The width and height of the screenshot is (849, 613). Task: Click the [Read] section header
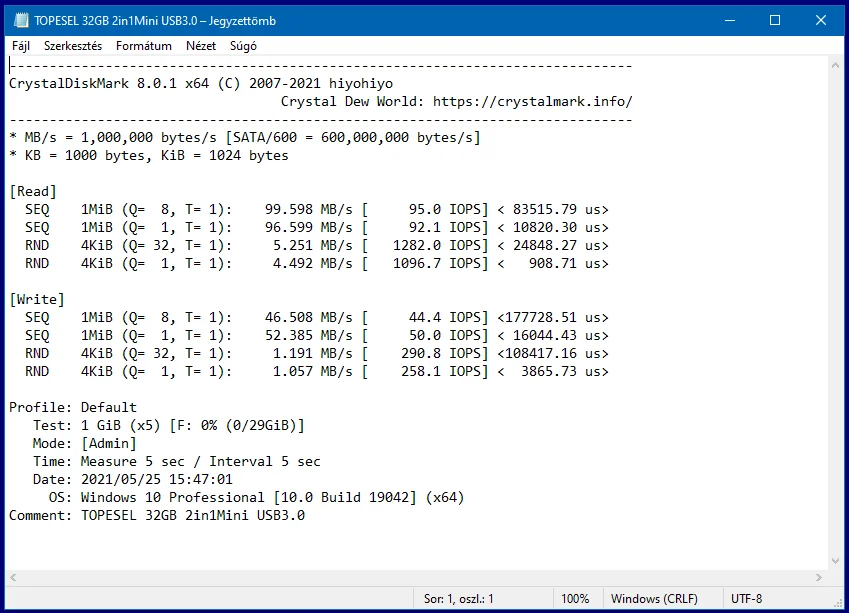click(32, 191)
